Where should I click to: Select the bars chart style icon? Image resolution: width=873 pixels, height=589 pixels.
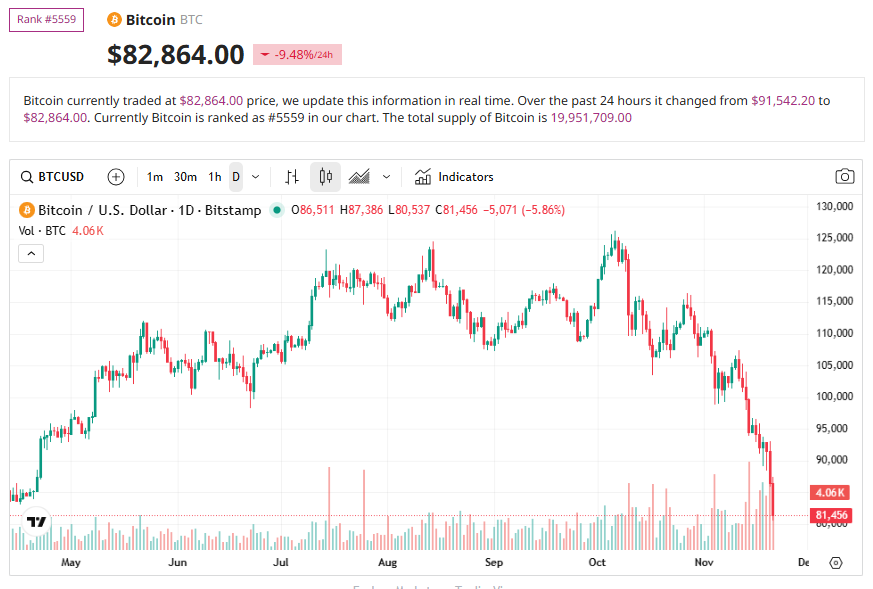291,177
